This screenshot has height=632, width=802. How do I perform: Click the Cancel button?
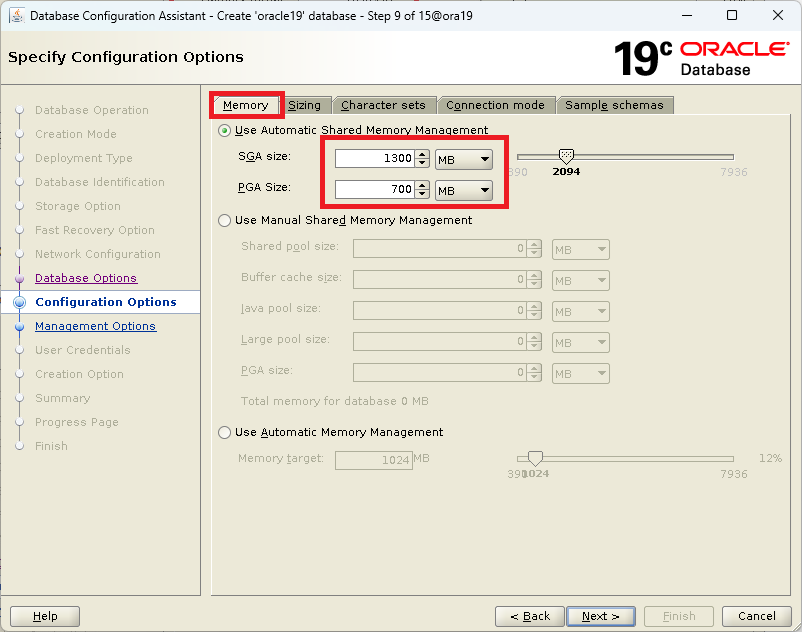[x=756, y=616]
